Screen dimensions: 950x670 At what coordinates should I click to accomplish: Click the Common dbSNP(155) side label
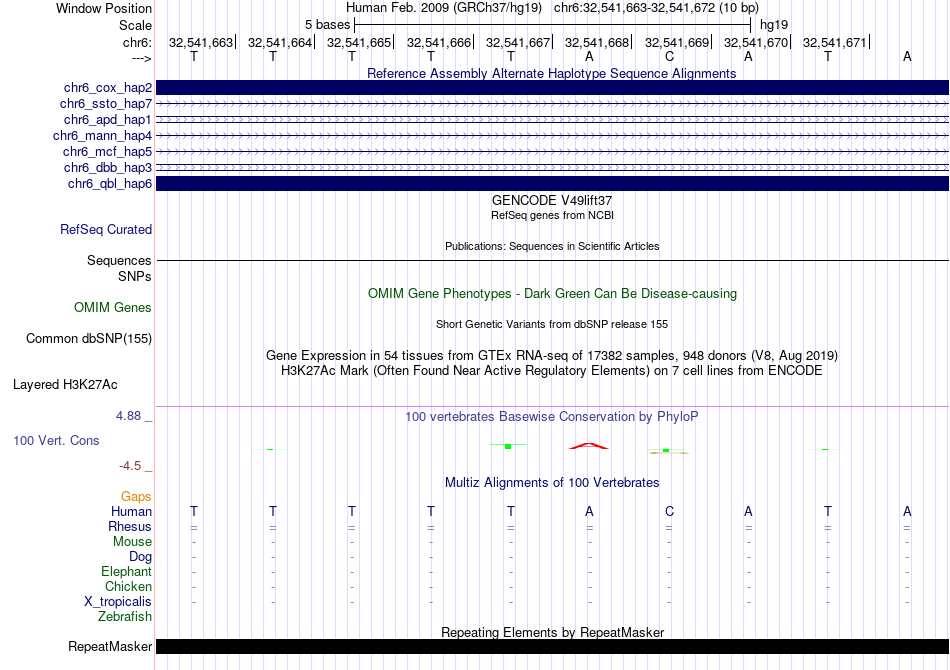[x=89, y=339]
